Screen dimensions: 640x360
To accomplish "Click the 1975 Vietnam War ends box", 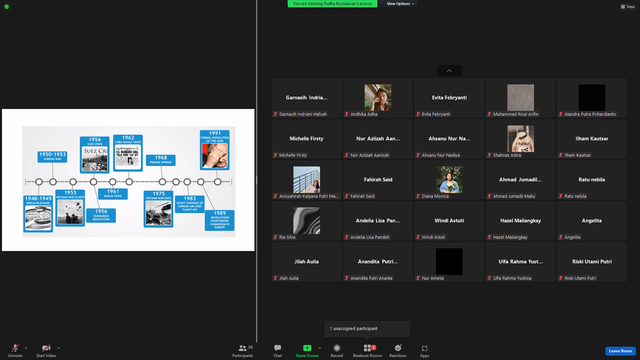I will click(x=158, y=209).
